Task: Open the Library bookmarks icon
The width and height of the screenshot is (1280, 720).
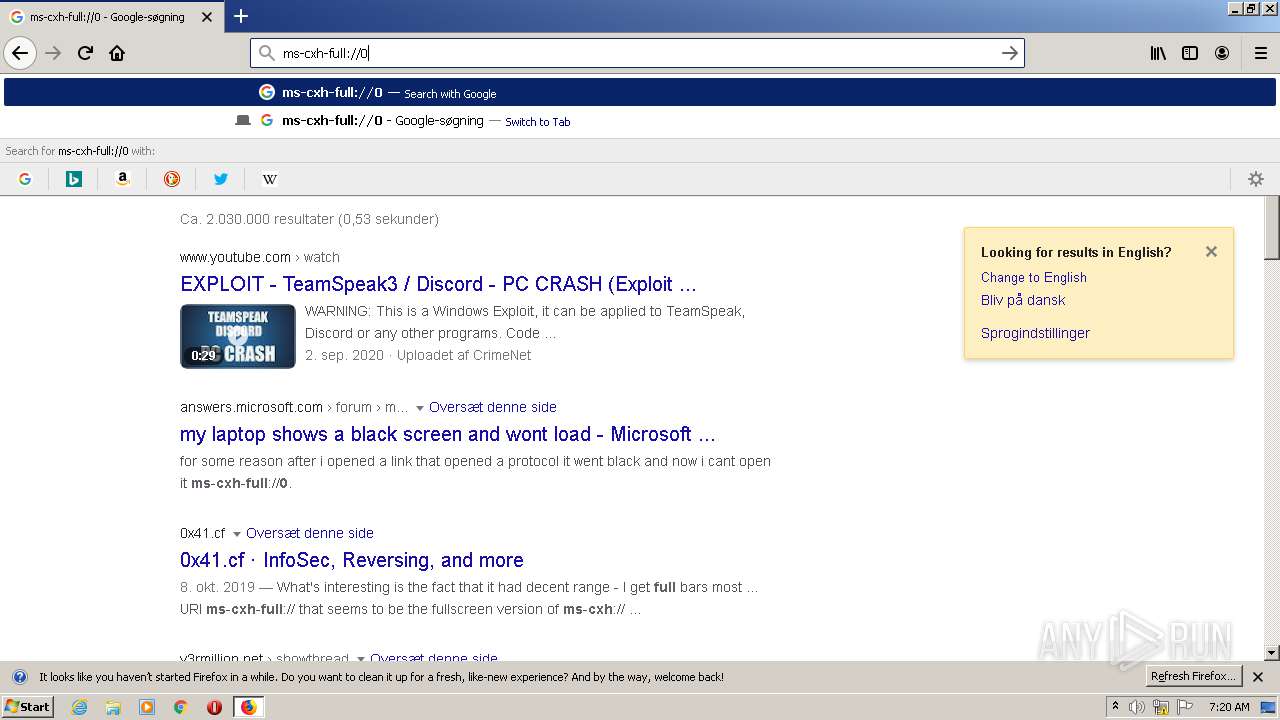Action: [x=1158, y=53]
